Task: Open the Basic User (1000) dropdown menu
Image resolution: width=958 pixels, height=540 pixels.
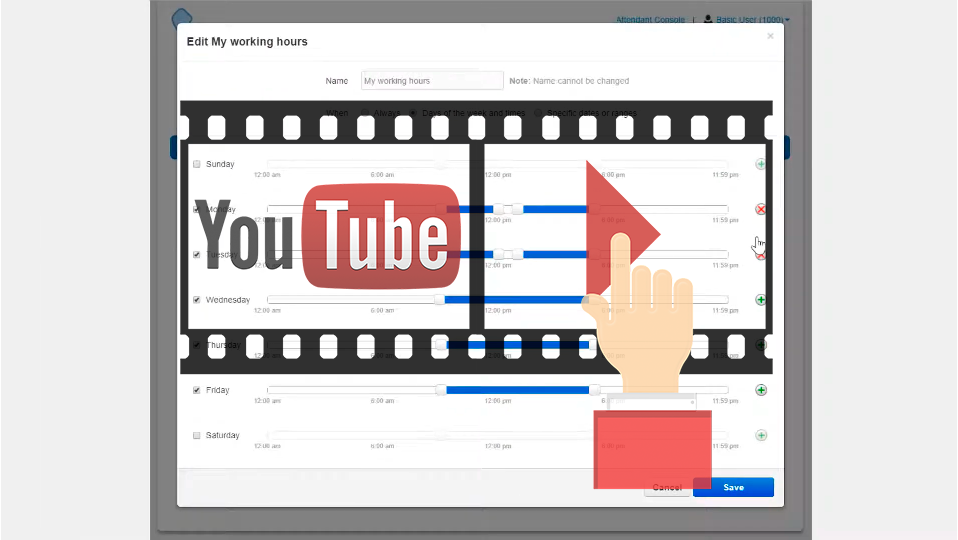Action: click(x=747, y=20)
